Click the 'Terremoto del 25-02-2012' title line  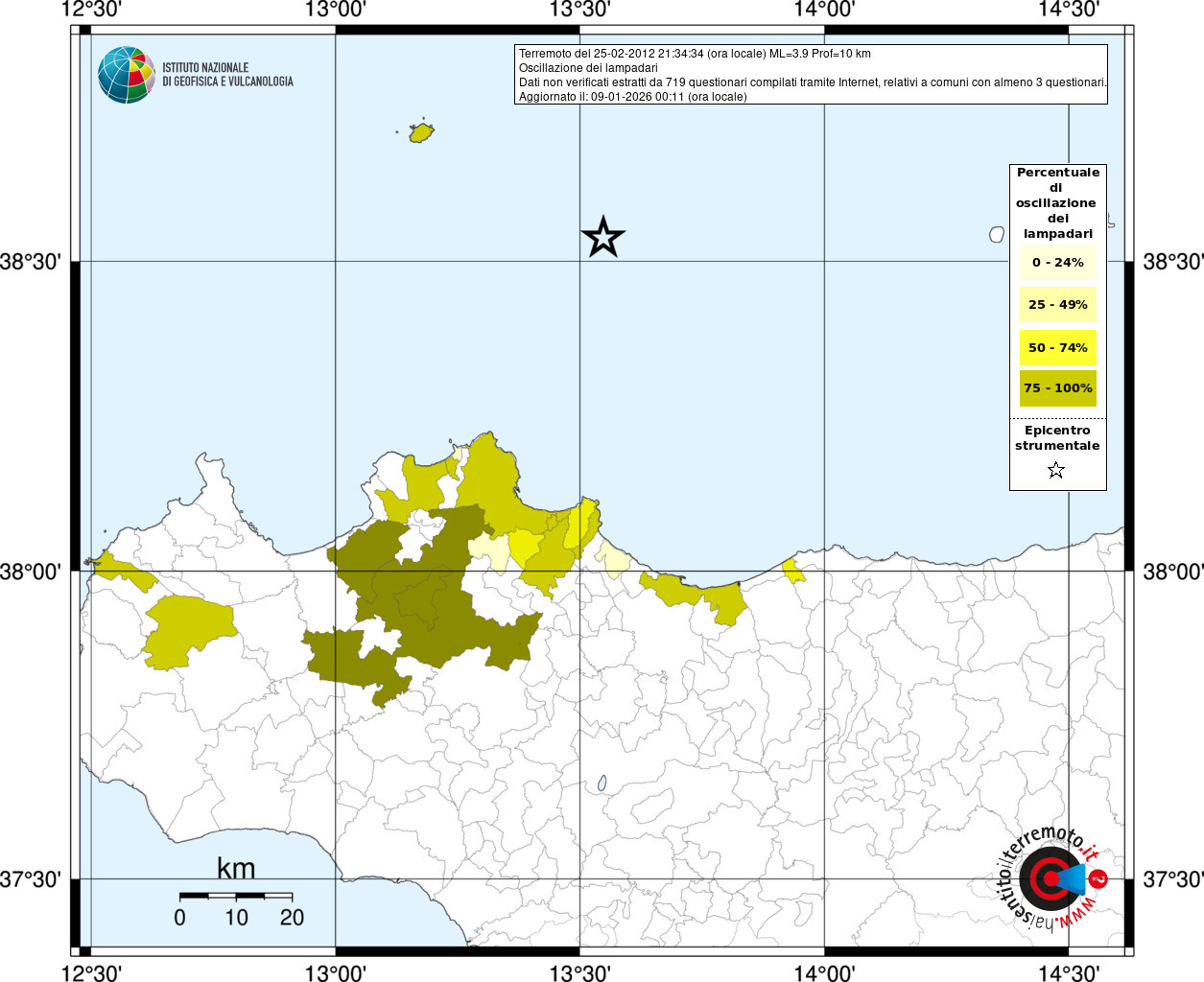pyautogui.click(x=695, y=54)
